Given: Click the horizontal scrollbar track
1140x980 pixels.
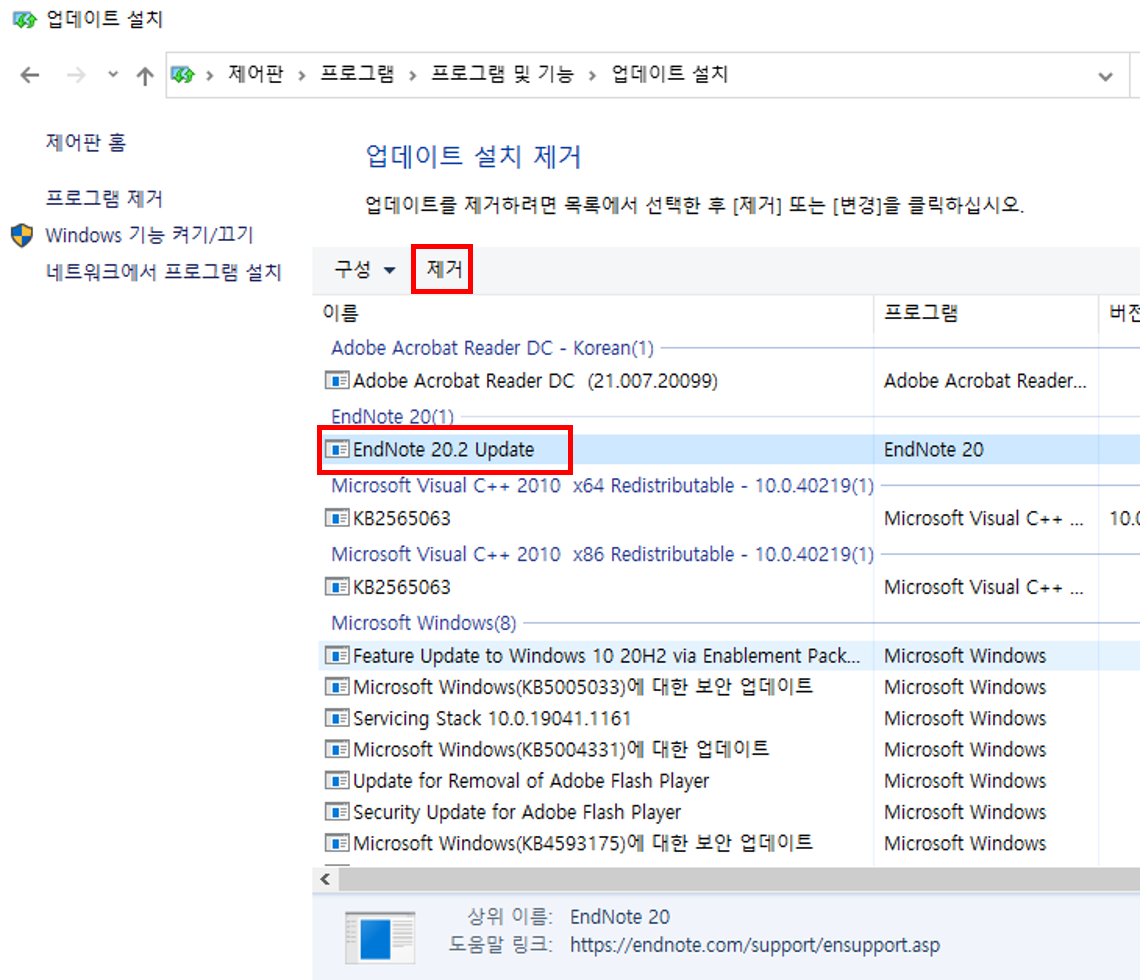Looking at the screenshot, I should pos(739,880).
